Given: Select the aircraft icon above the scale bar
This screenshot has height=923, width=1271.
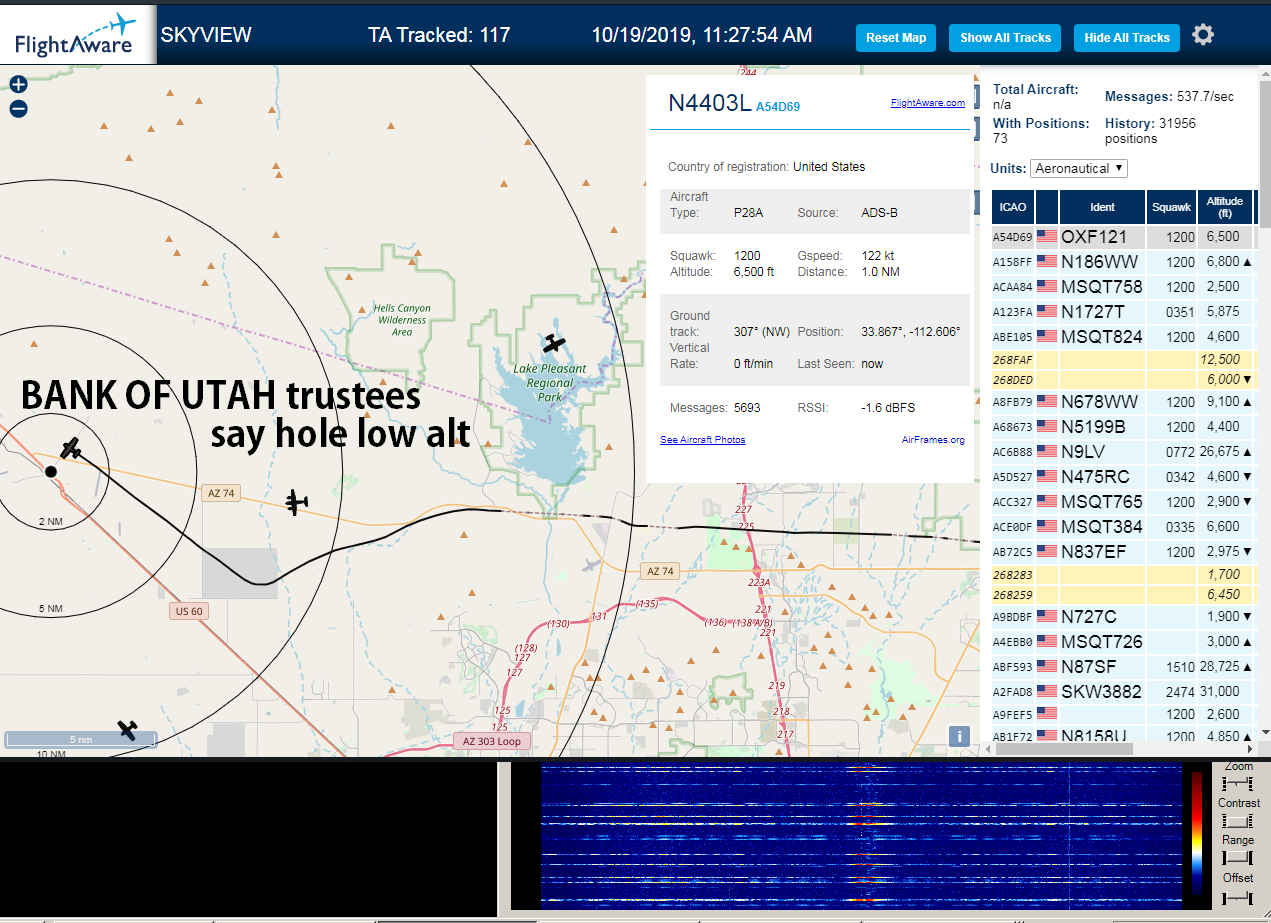Looking at the screenshot, I should click(127, 730).
